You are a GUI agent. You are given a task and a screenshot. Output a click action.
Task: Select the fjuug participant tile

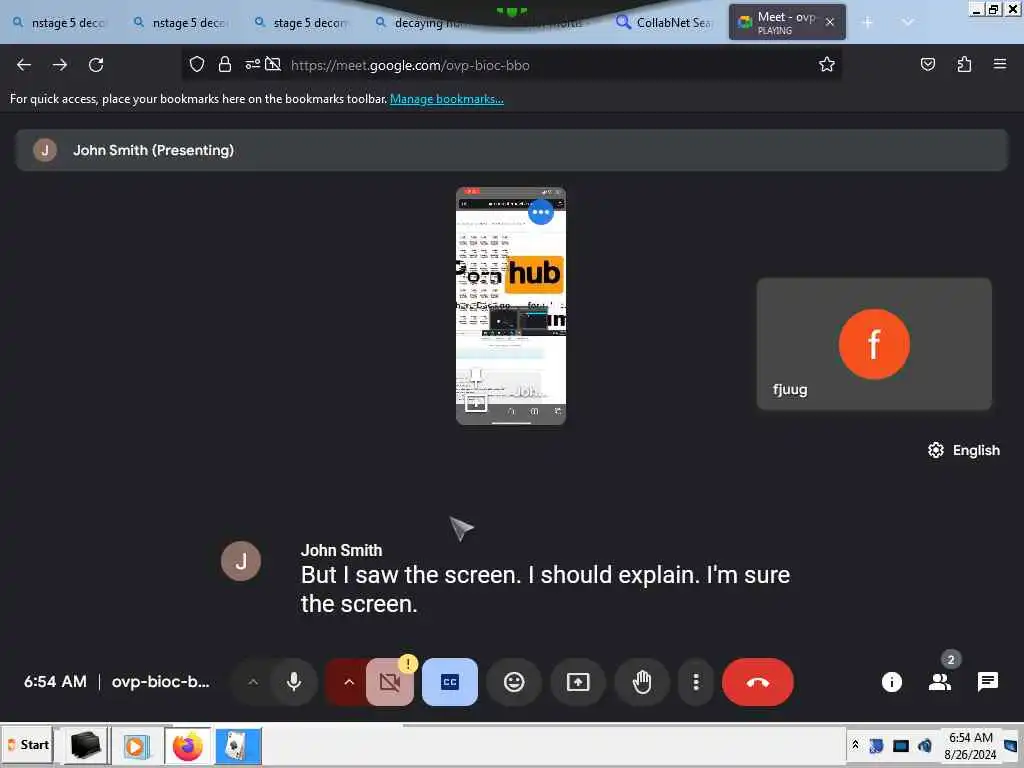pyautogui.click(x=874, y=344)
